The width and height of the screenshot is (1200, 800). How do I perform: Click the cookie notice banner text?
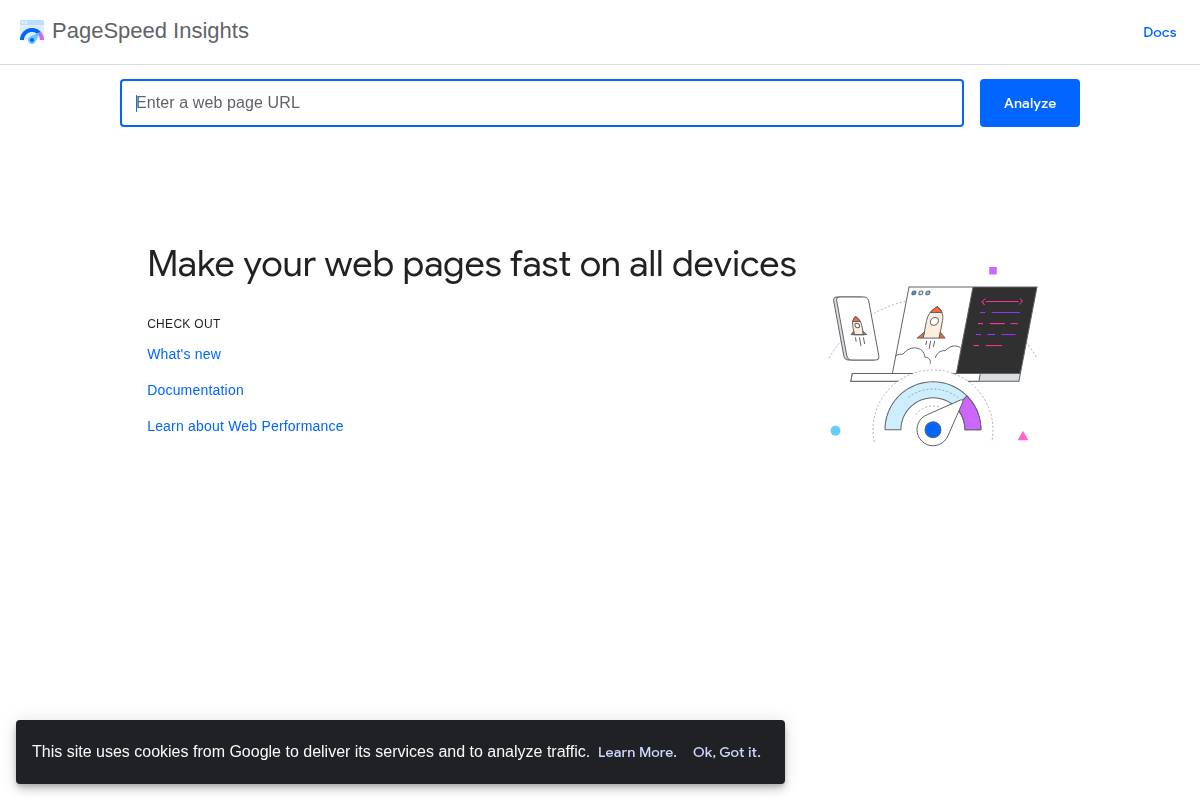coord(311,751)
